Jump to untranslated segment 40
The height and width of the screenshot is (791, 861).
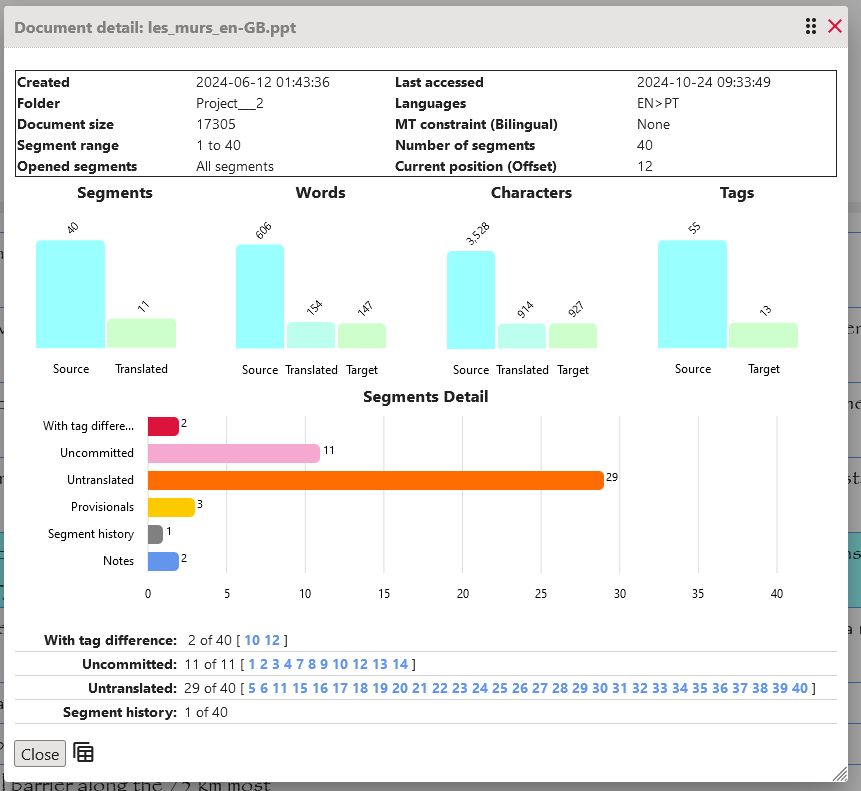[800, 688]
